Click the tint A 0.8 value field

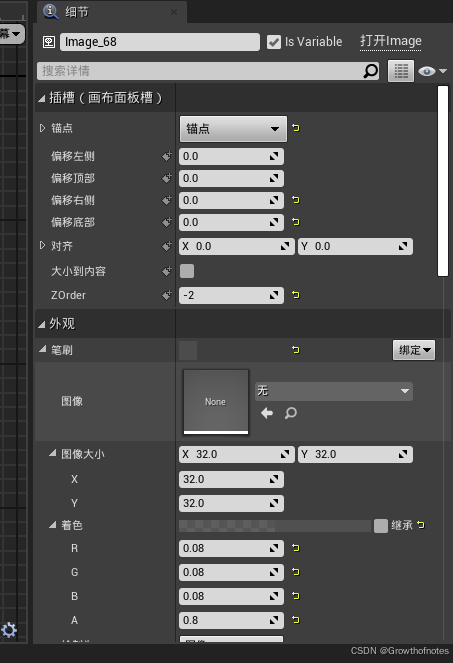pos(231,620)
